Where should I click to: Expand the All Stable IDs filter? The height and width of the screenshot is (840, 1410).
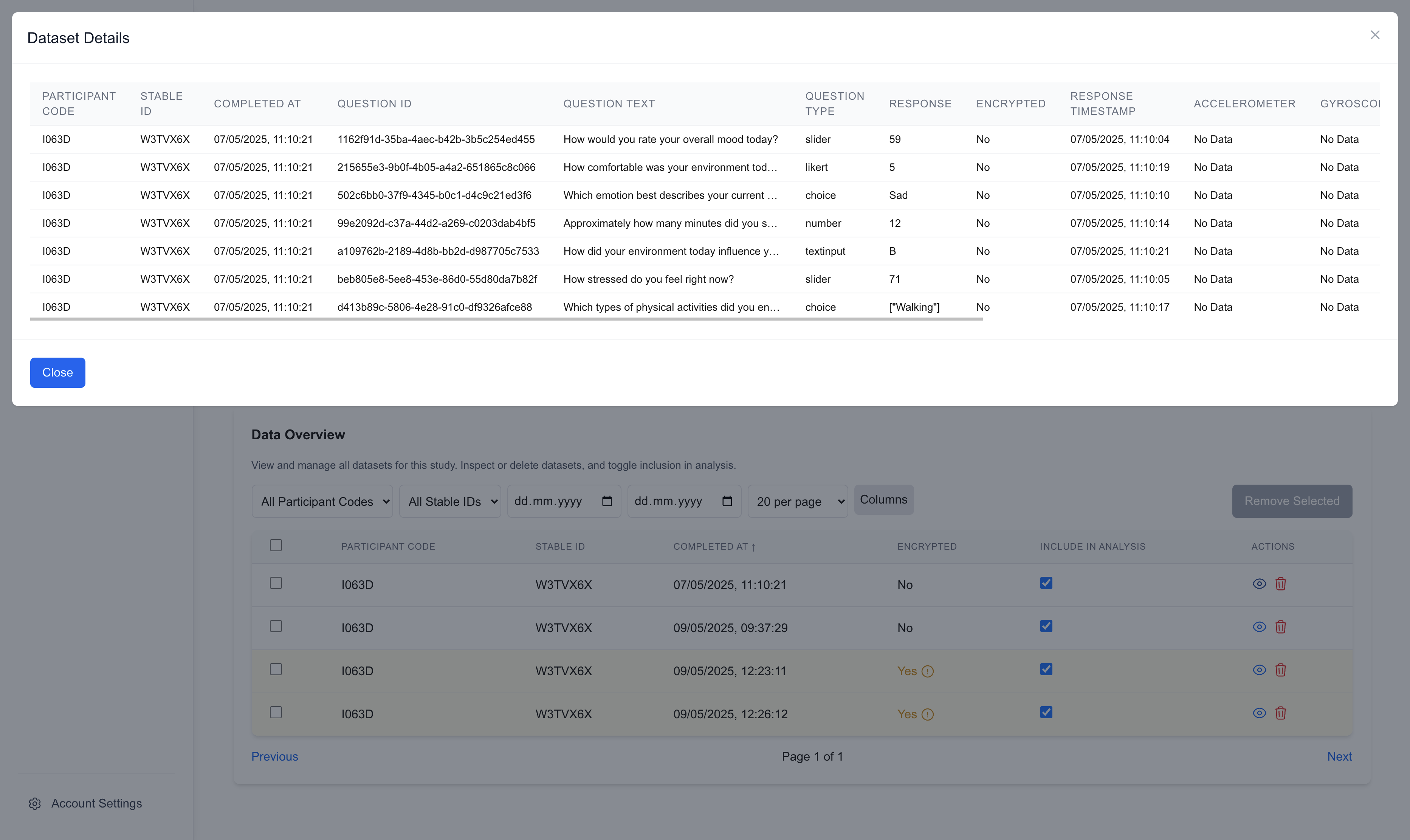[450, 501]
